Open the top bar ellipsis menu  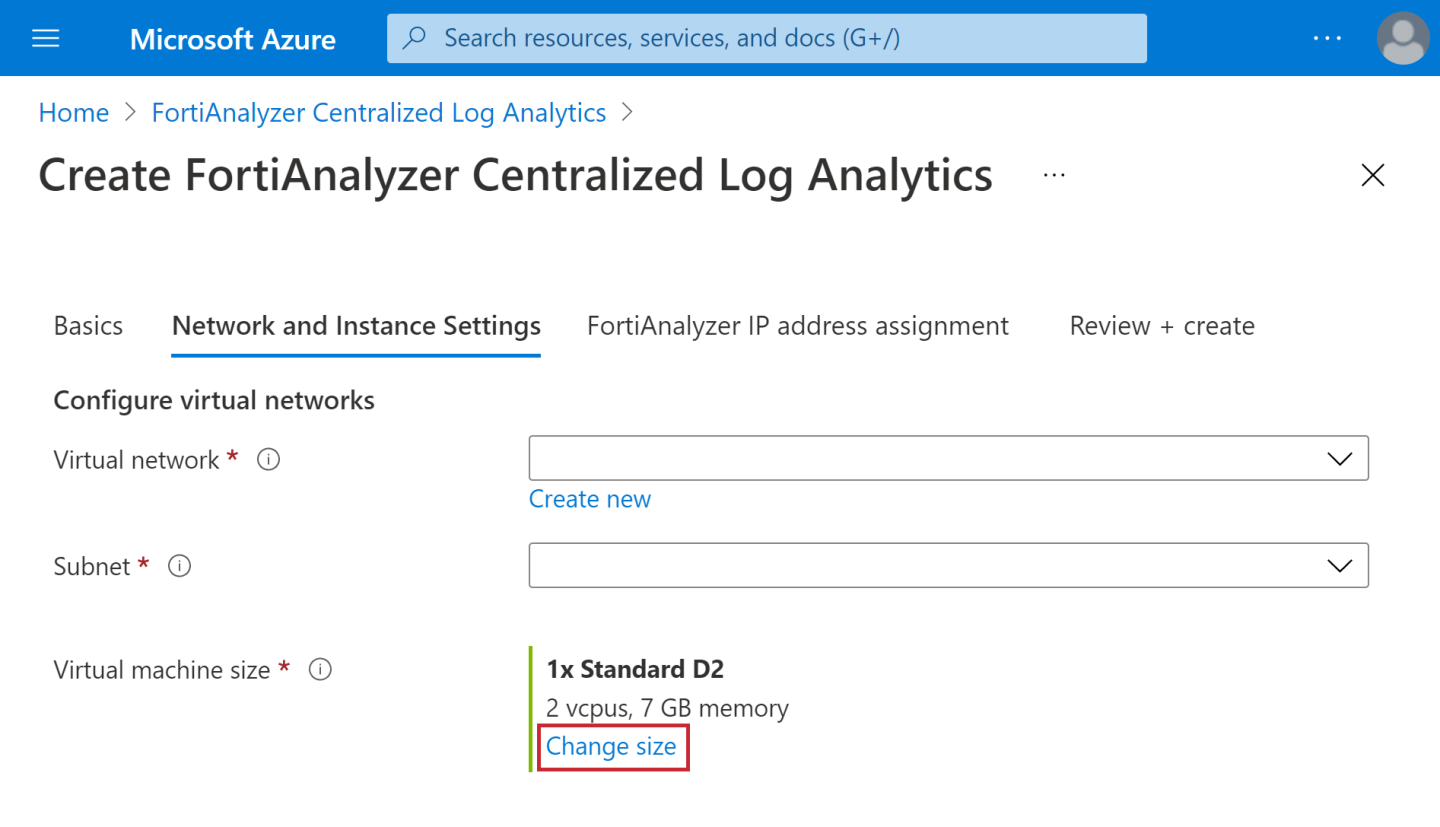[1327, 39]
